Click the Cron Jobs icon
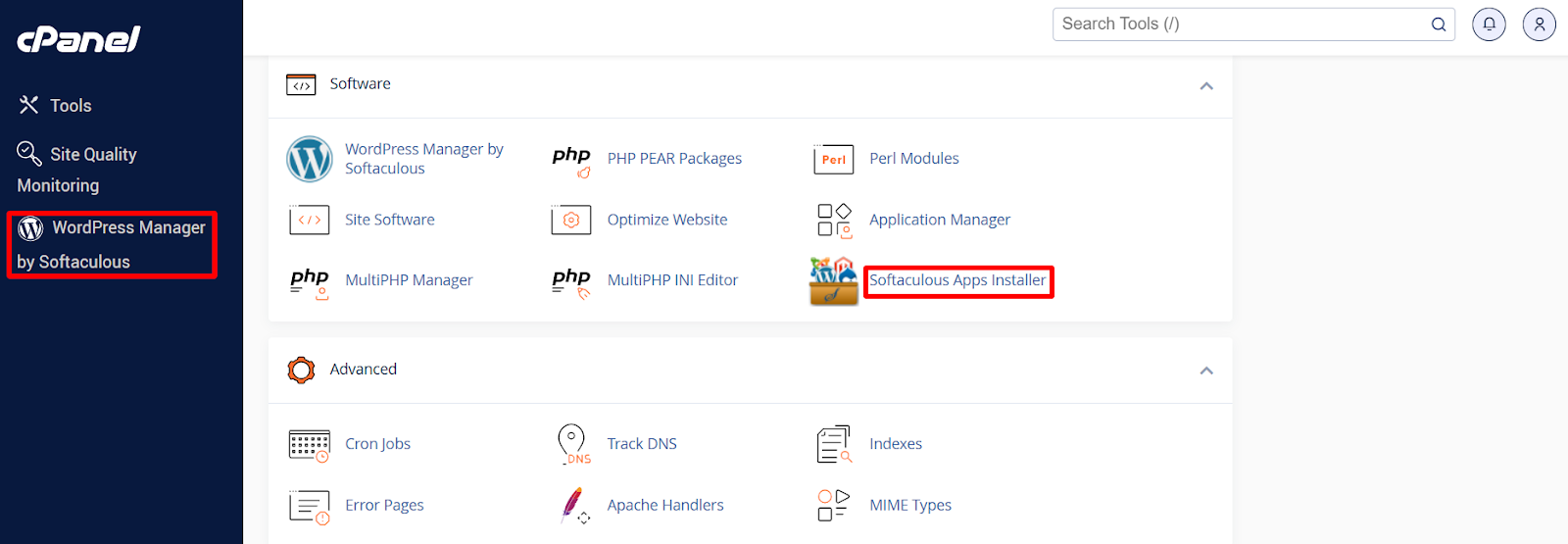Screen dimensions: 1568x544 310,445
